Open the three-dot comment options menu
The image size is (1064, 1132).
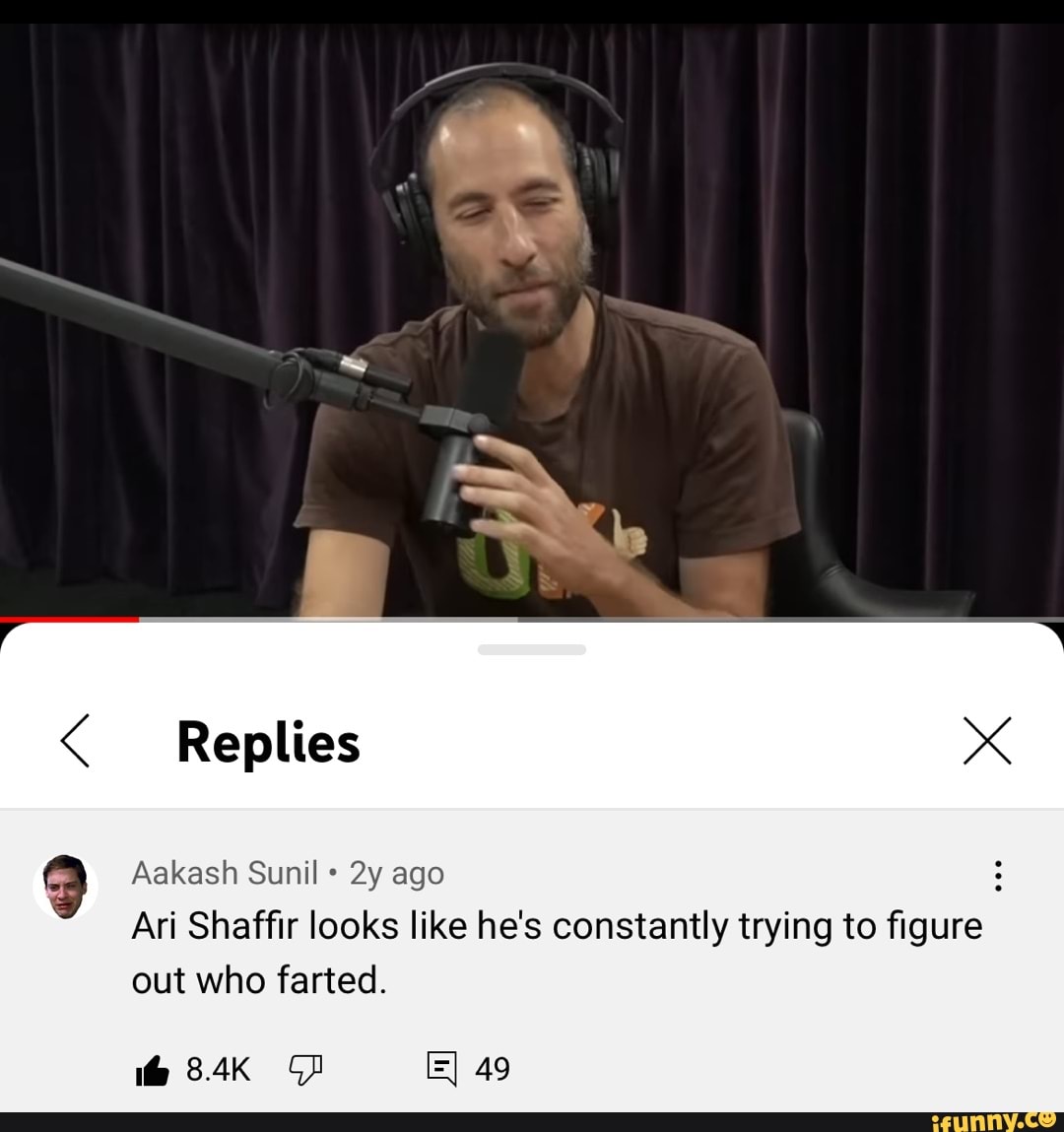(x=998, y=876)
